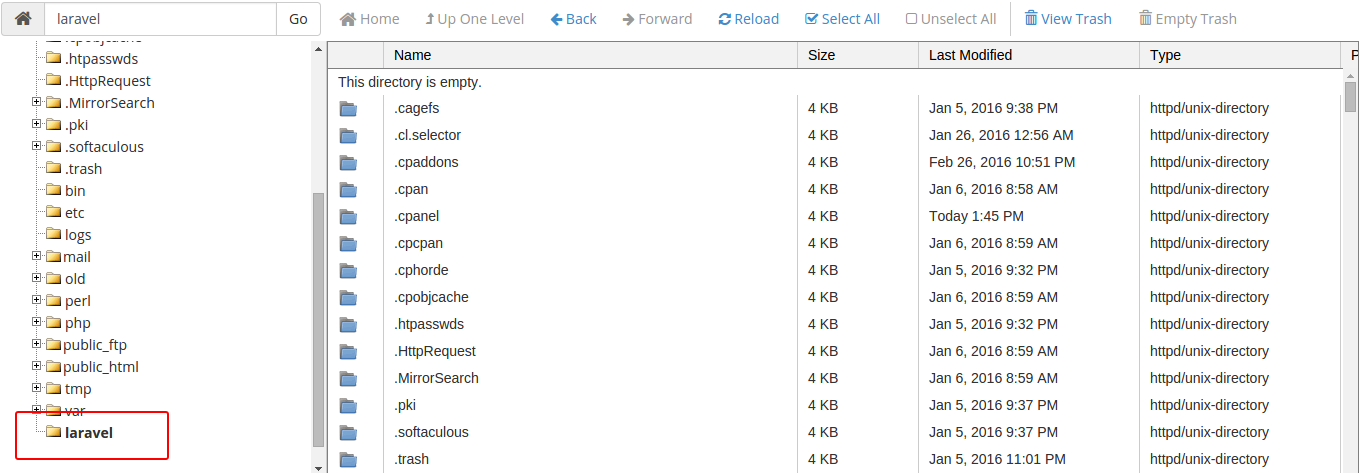This screenshot has width=1359, height=473.
Task: Select the laravel folder in the tree
Action: pyautogui.click(x=88, y=433)
